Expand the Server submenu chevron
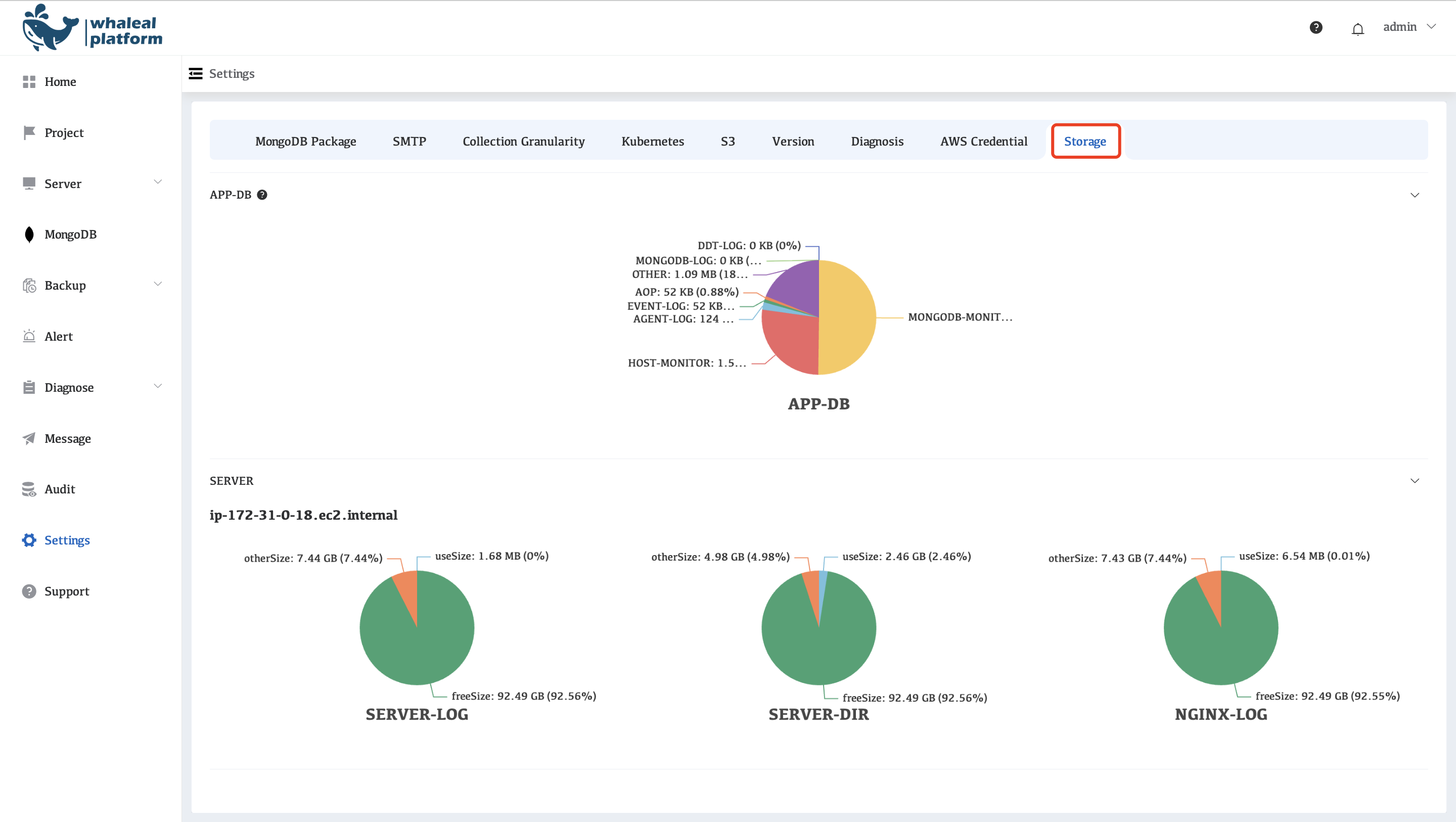 (158, 182)
